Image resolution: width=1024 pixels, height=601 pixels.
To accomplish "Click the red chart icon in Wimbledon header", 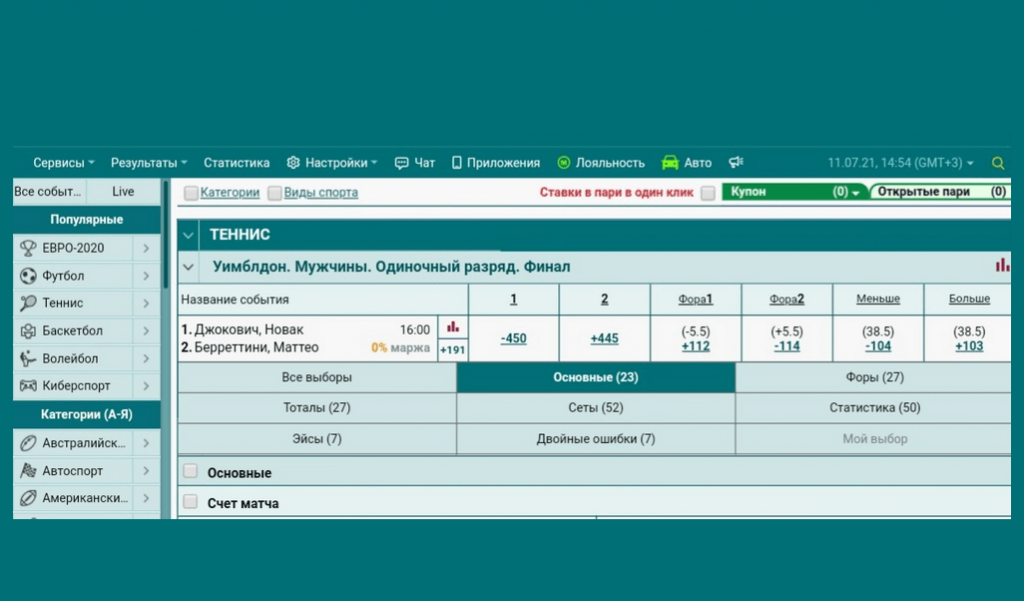I will coord(1002,266).
